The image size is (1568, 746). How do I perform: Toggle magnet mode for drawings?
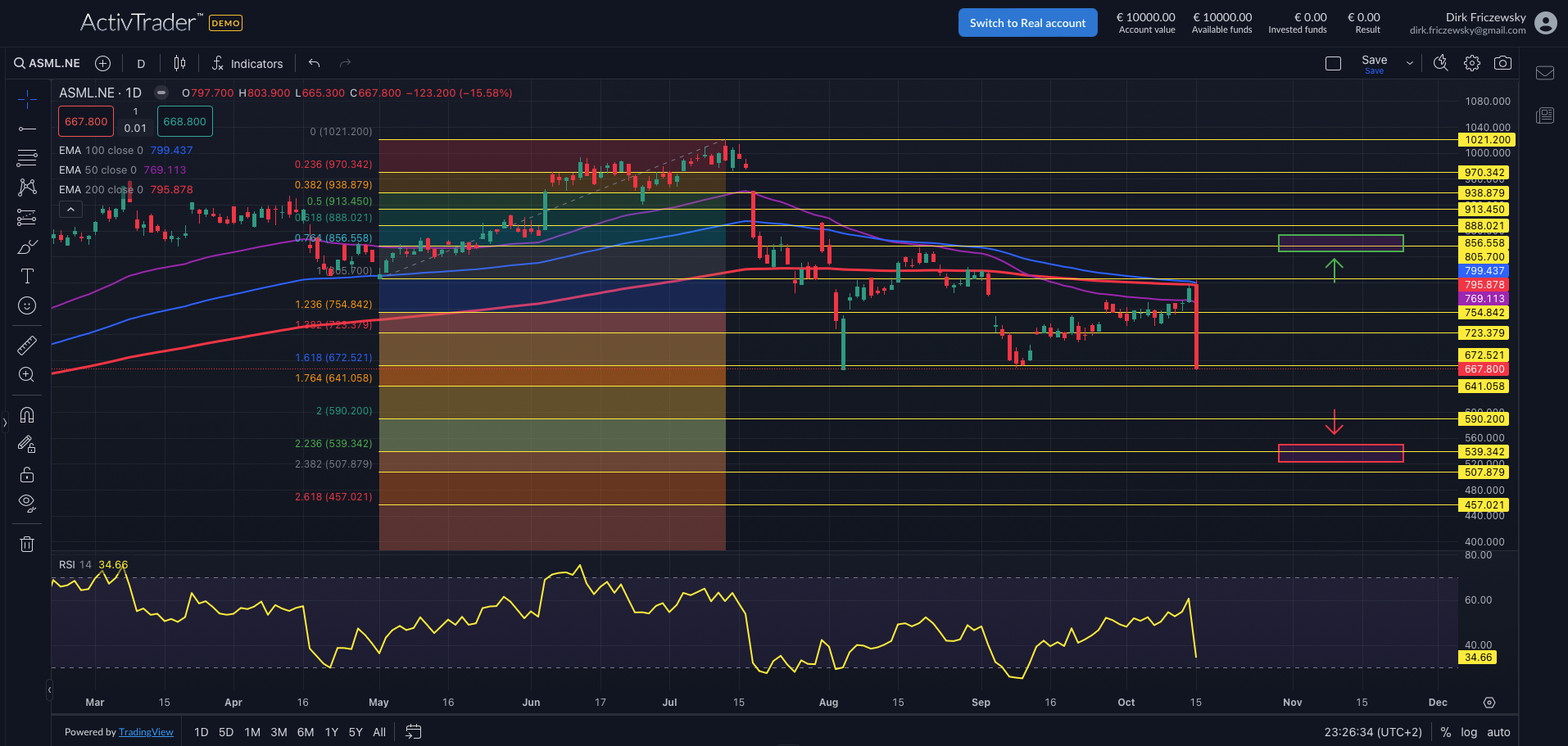[27, 415]
